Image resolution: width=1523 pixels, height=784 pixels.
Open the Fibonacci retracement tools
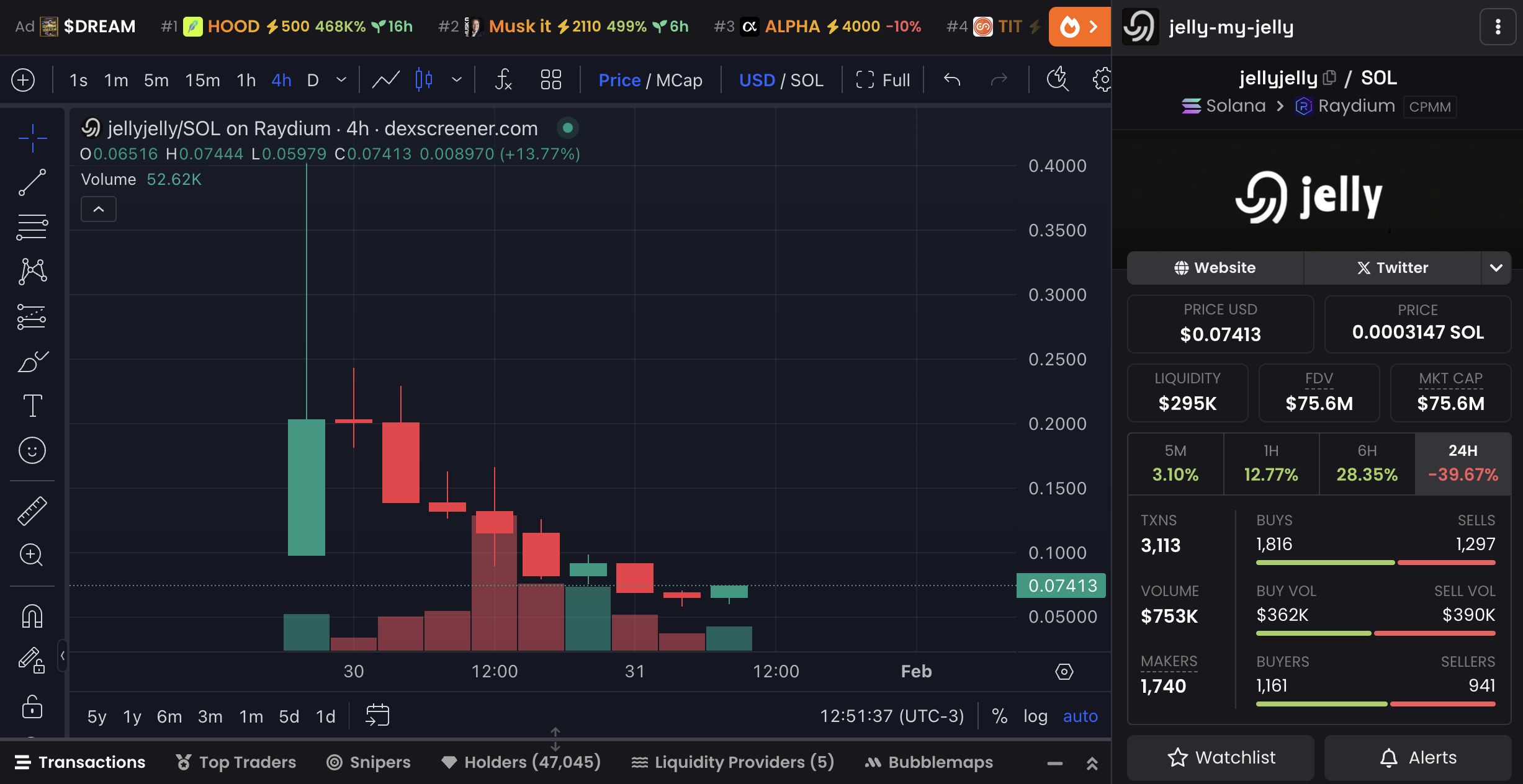[32, 227]
